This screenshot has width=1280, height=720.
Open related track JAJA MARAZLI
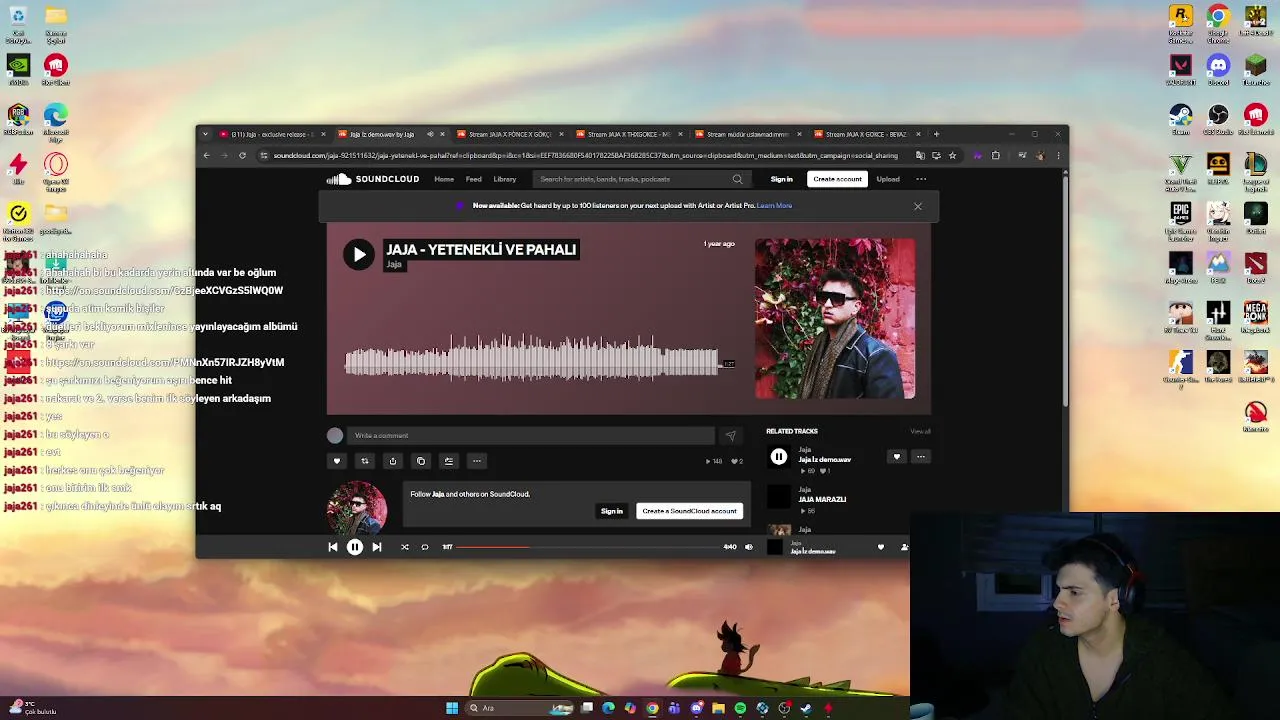(x=822, y=499)
